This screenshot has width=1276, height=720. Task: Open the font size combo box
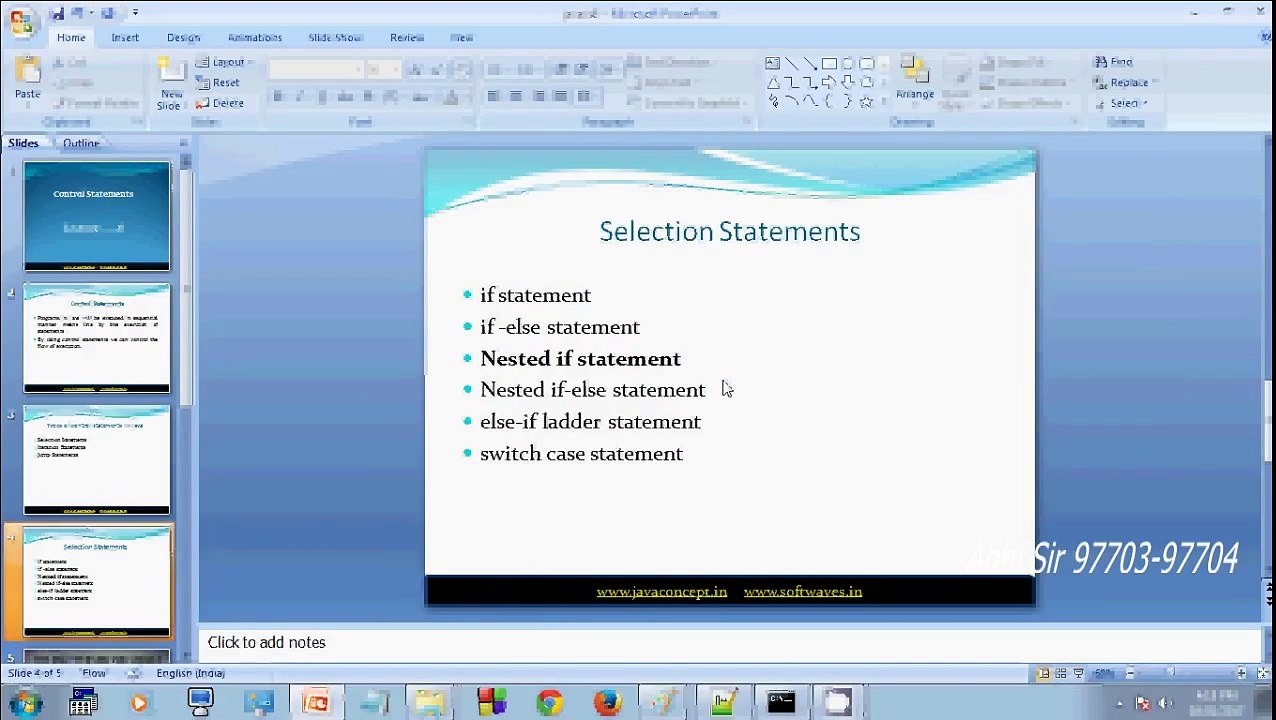[x=382, y=69]
